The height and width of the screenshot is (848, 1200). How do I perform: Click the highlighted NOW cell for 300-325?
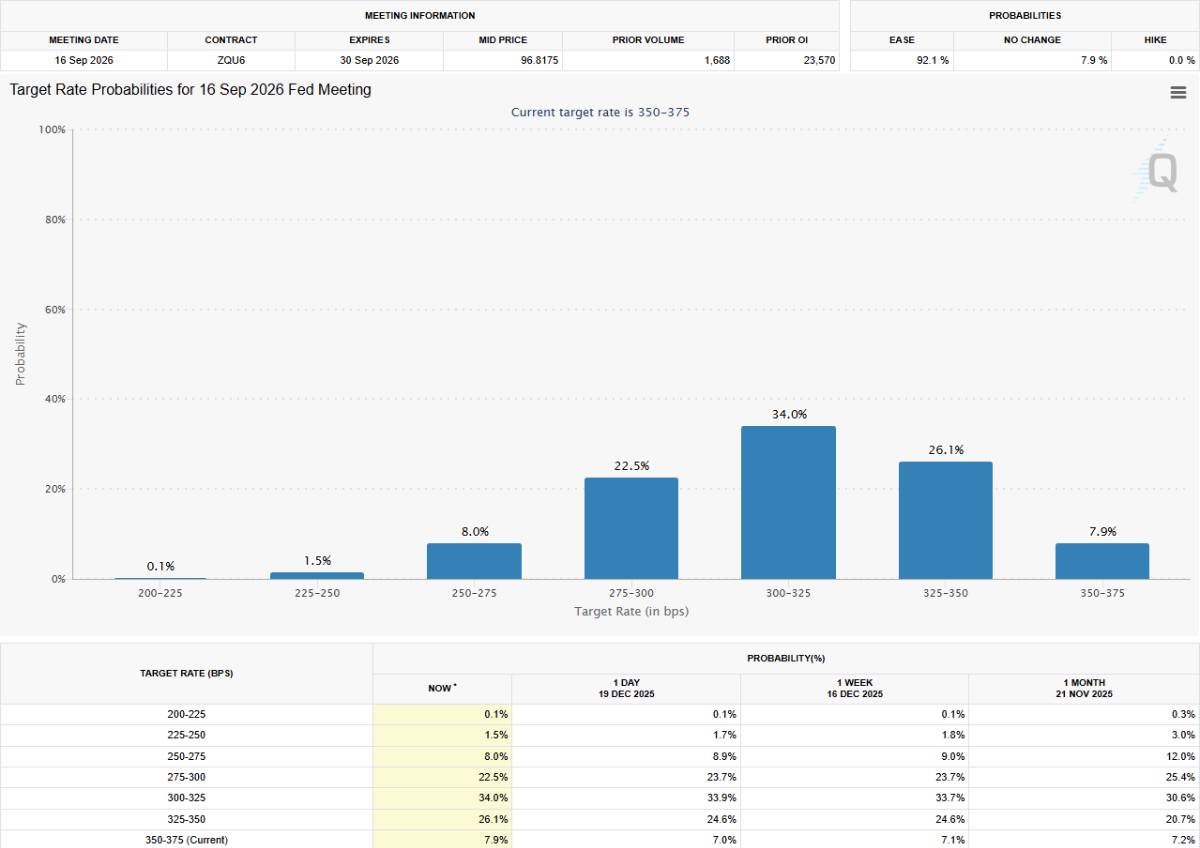pyautogui.click(x=442, y=798)
